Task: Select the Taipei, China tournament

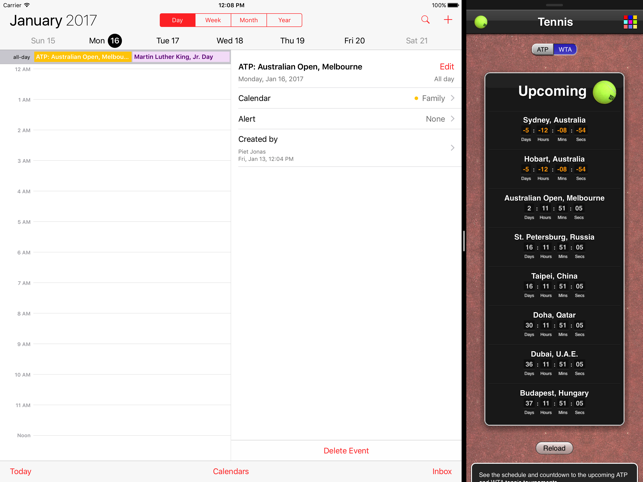Action: pyautogui.click(x=554, y=285)
